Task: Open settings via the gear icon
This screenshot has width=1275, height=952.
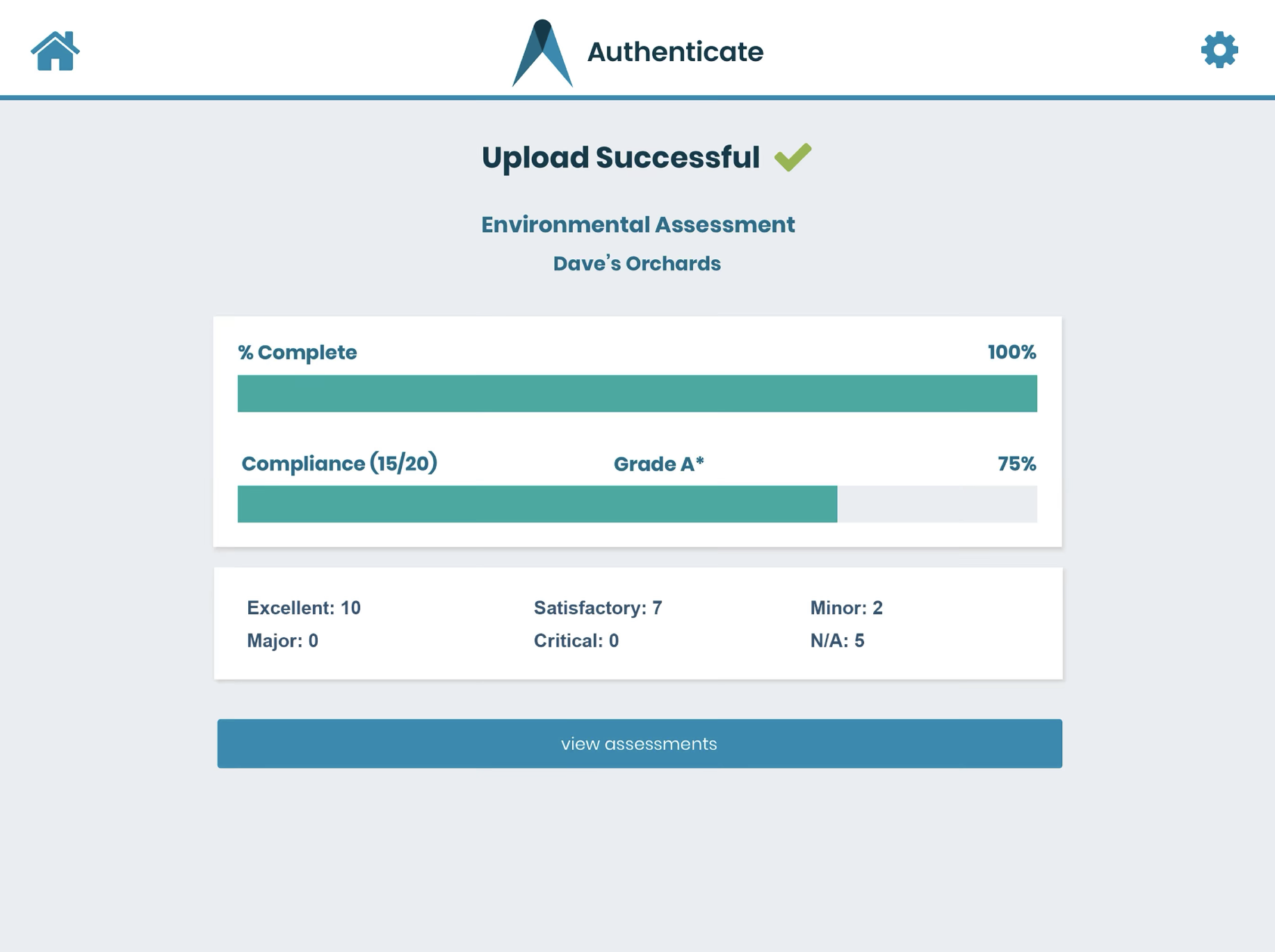Action: point(1219,50)
